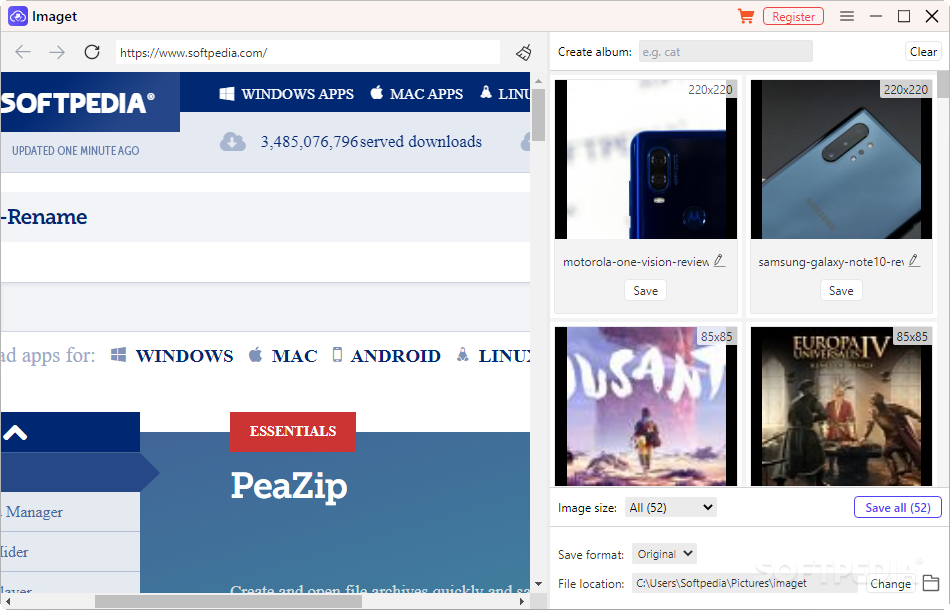Open the Save format Original dropdown

pyautogui.click(x=665, y=554)
